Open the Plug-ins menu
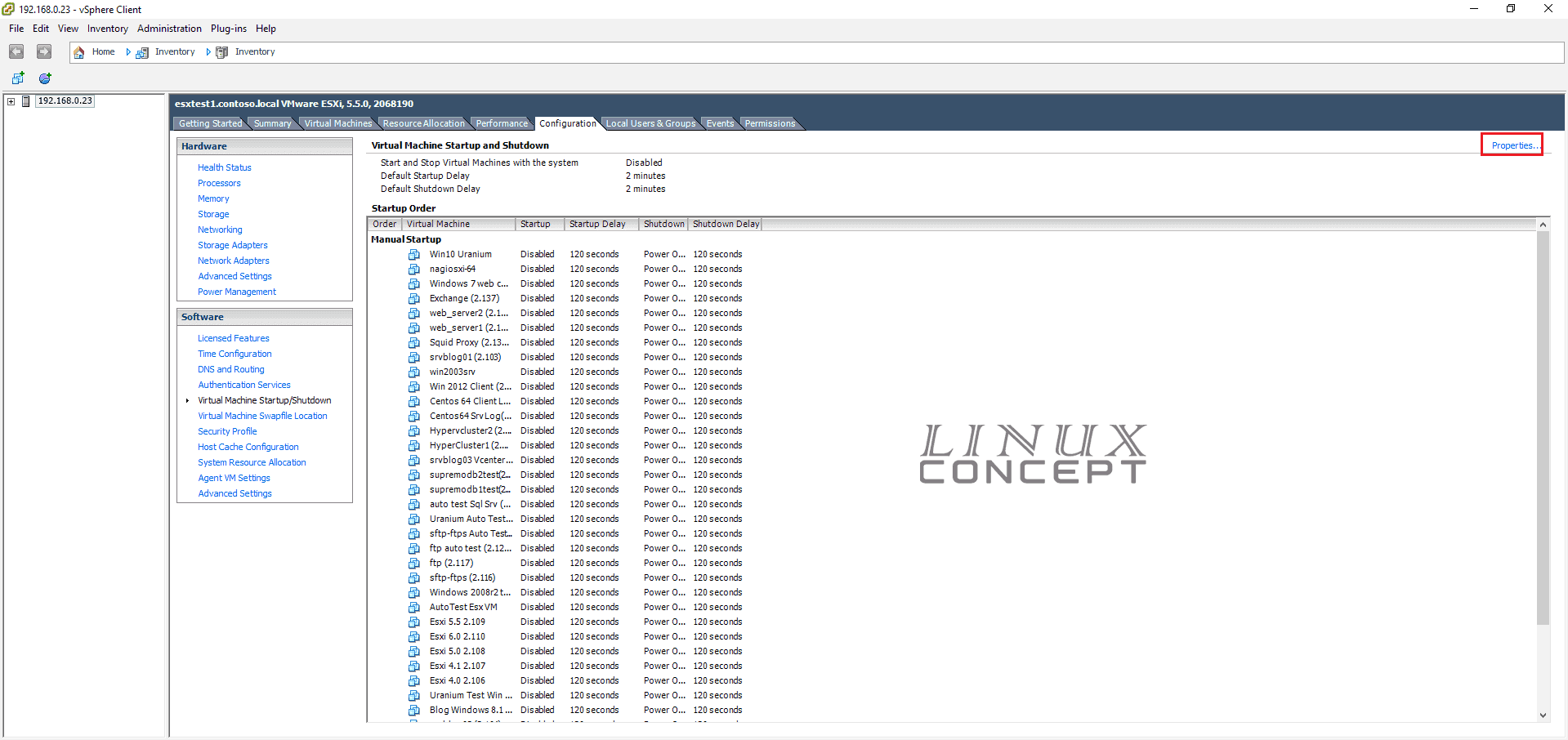This screenshot has width=1568, height=740. coord(229,29)
